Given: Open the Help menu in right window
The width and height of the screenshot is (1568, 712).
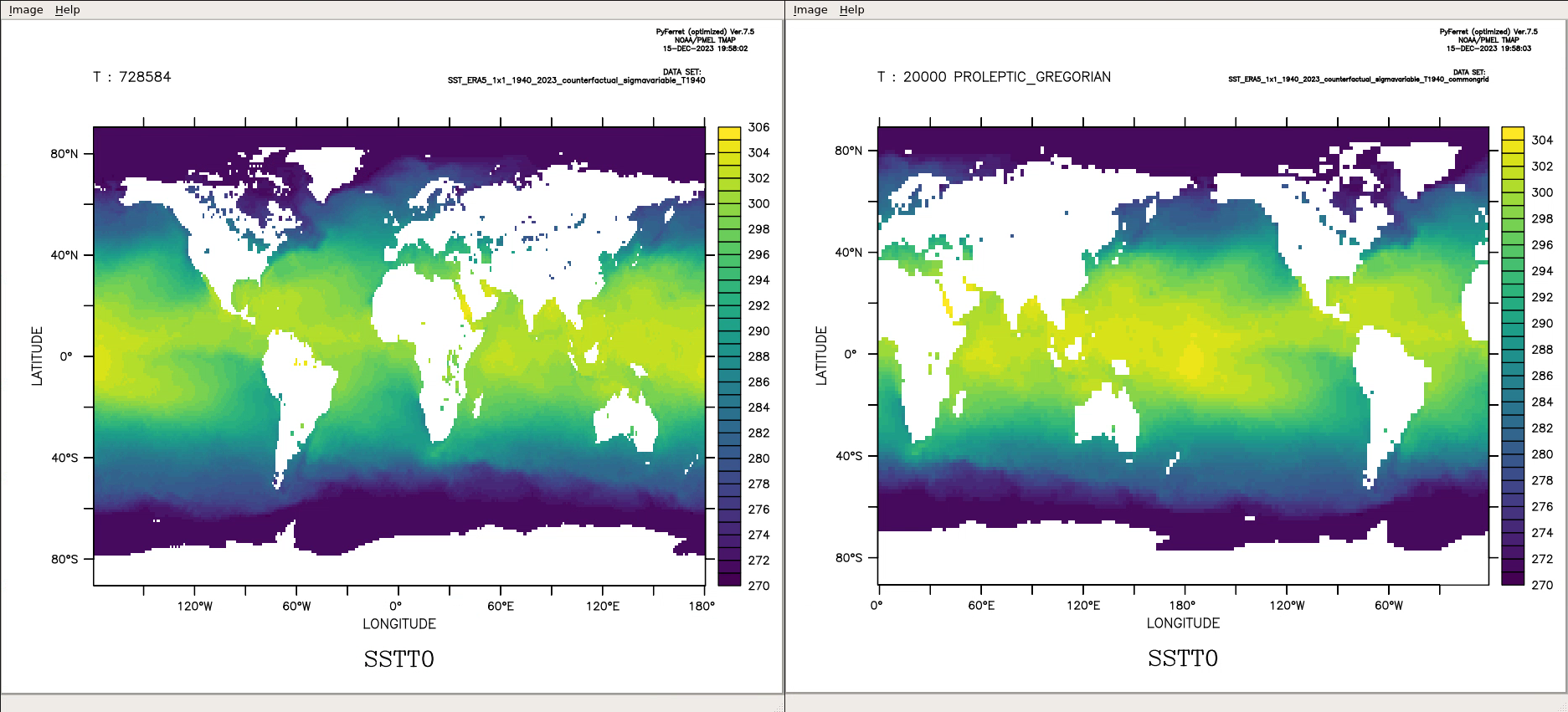Looking at the screenshot, I should (851, 10).
